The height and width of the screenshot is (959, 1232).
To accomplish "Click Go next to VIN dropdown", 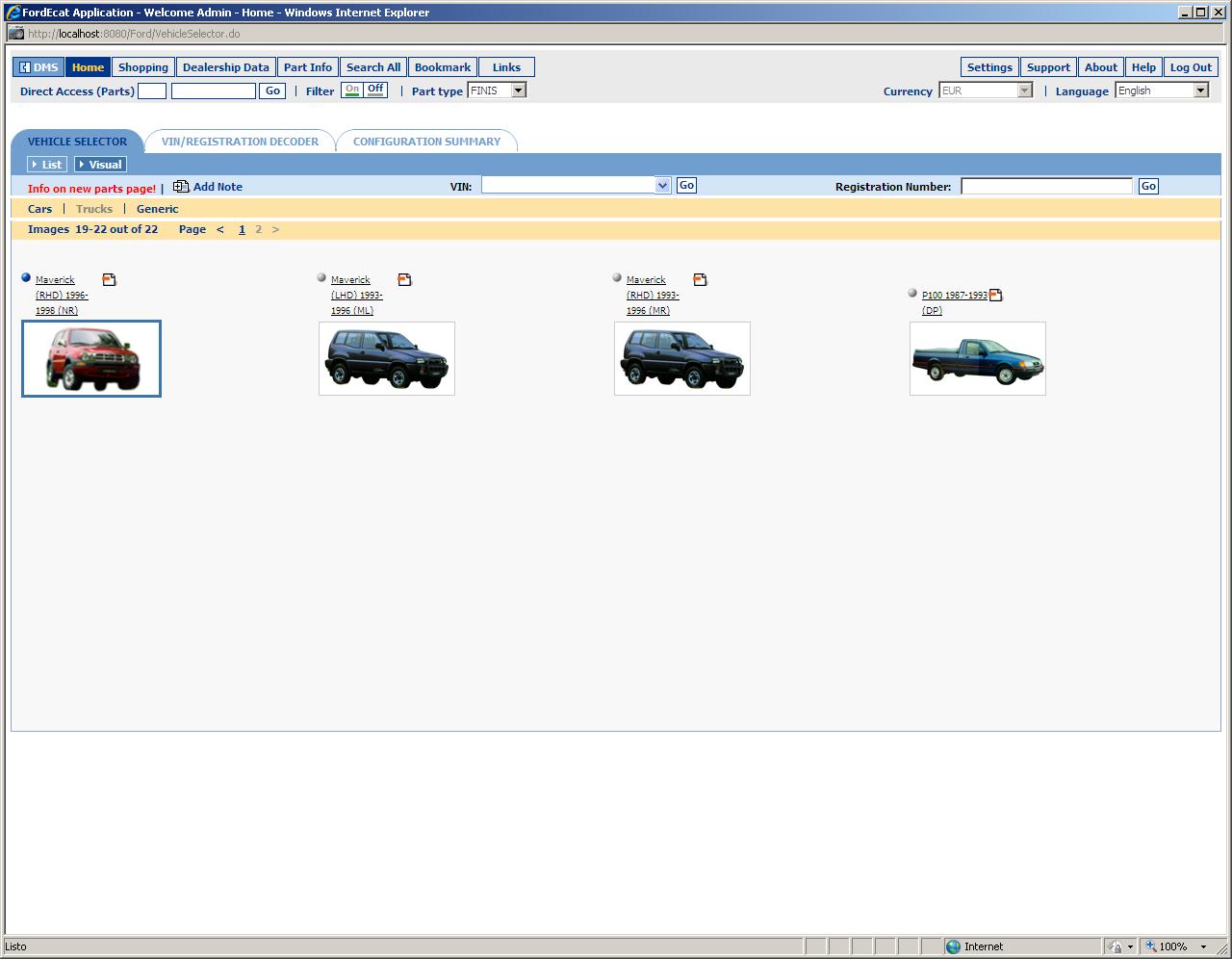I will point(686,185).
